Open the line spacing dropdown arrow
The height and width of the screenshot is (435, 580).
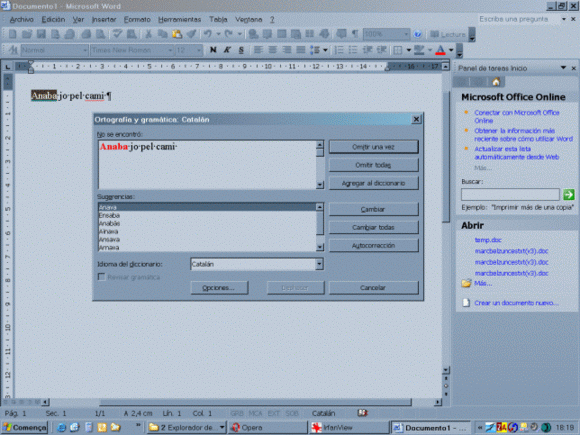click(325, 50)
